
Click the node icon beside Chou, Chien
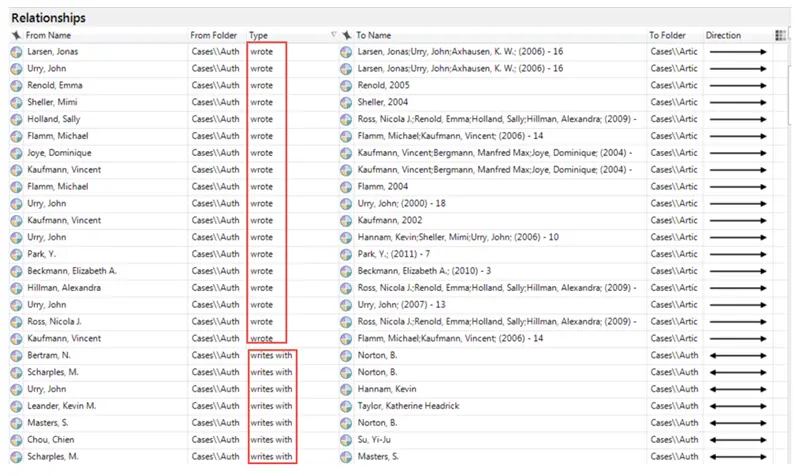[16, 440]
